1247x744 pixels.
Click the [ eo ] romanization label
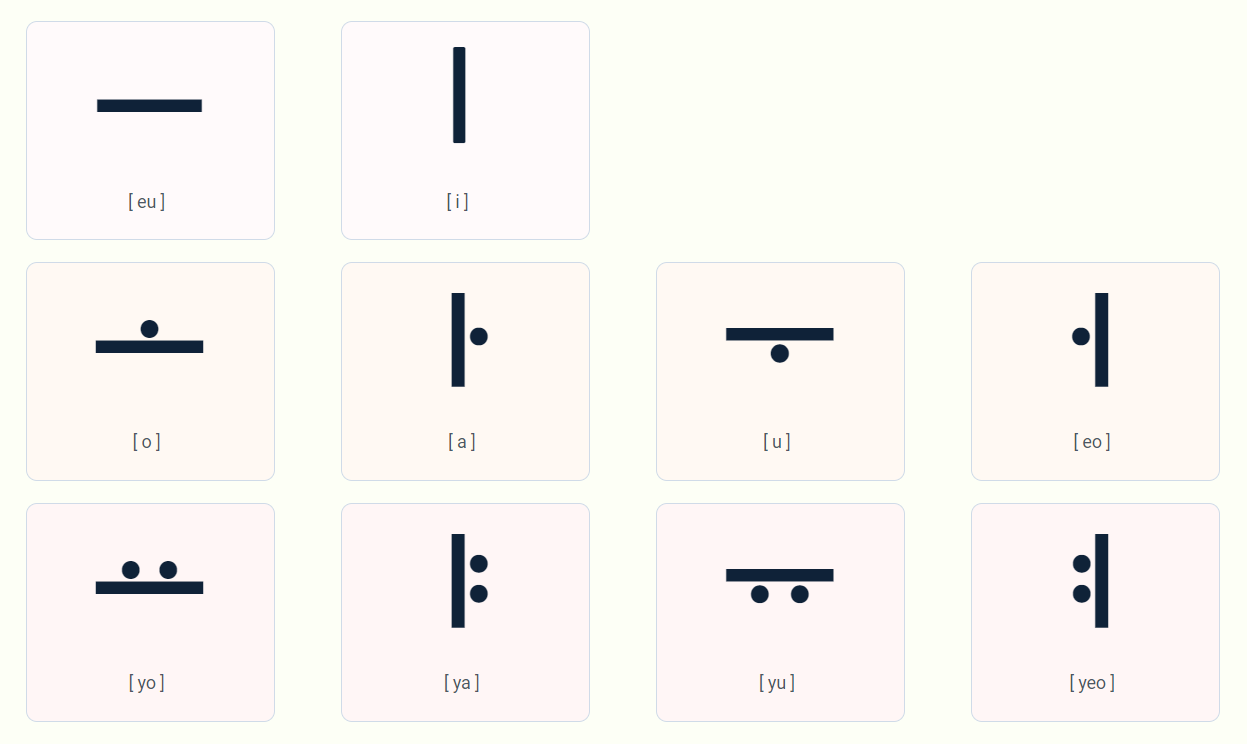(x=1092, y=442)
